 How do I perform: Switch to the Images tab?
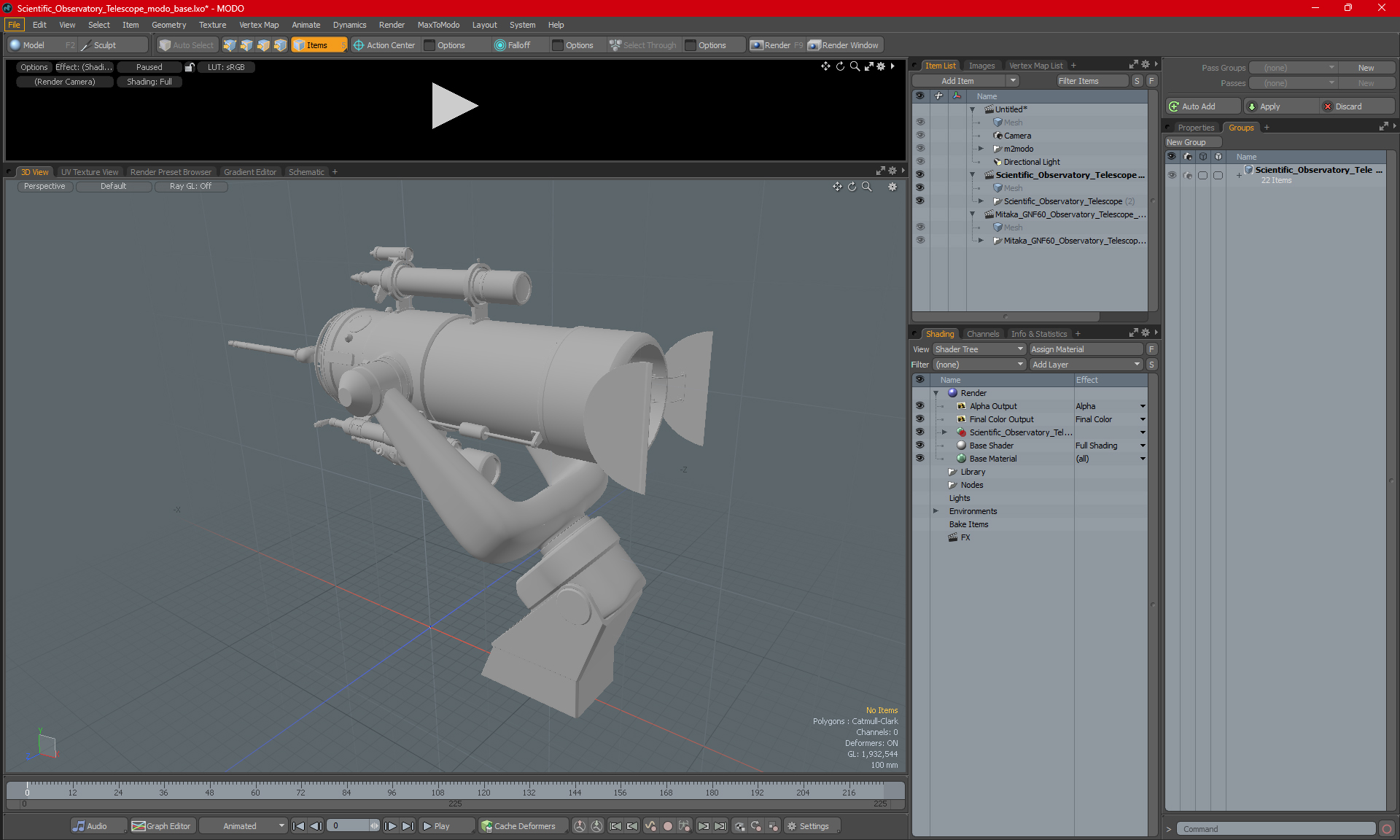coord(981,66)
